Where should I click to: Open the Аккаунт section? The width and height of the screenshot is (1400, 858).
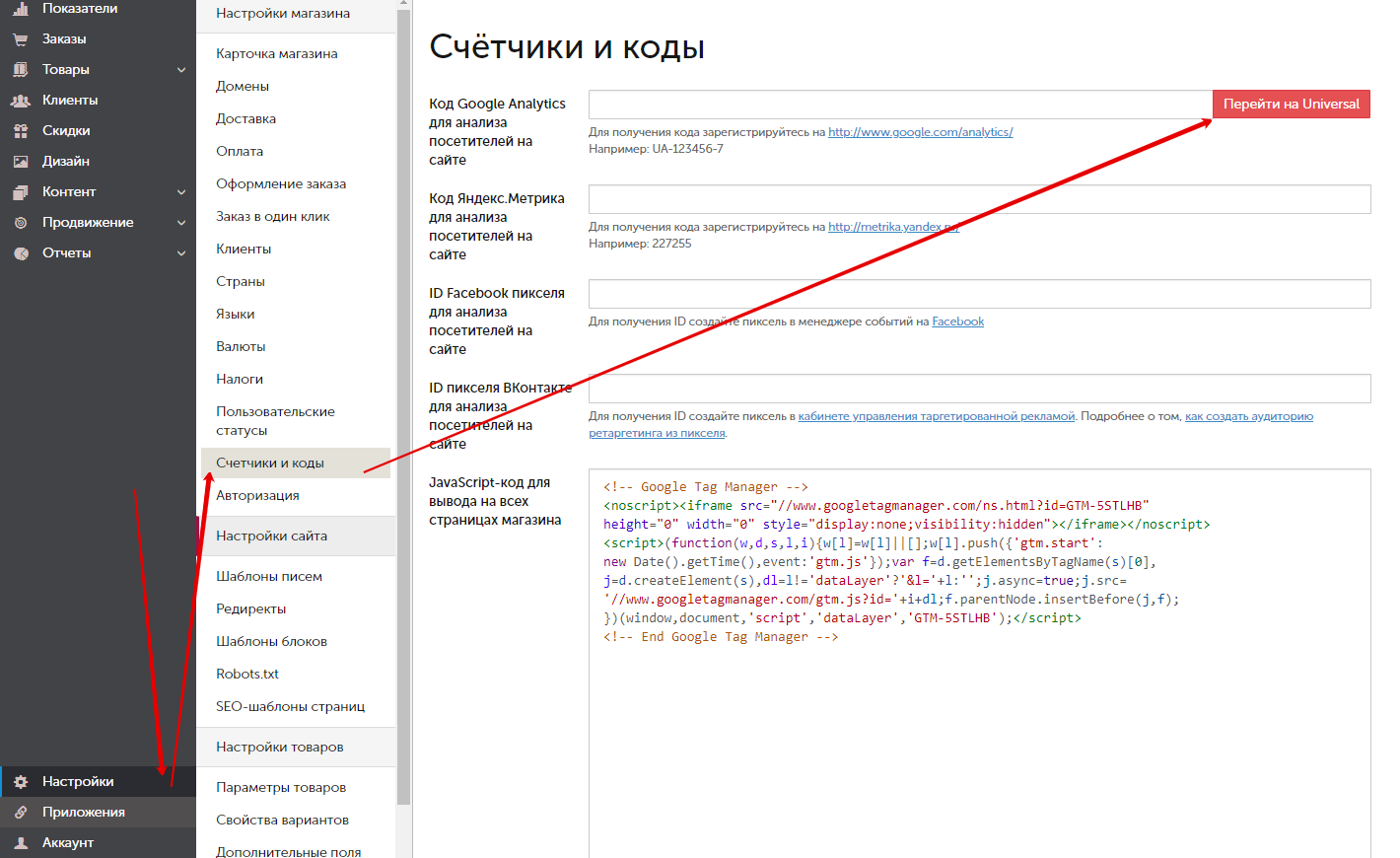pos(68,843)
